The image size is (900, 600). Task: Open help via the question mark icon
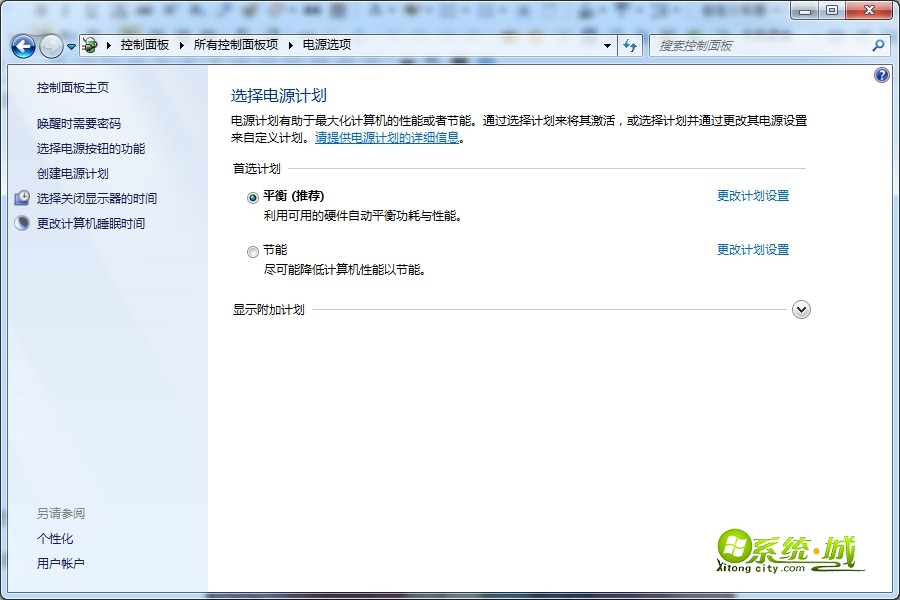(881, 74)
